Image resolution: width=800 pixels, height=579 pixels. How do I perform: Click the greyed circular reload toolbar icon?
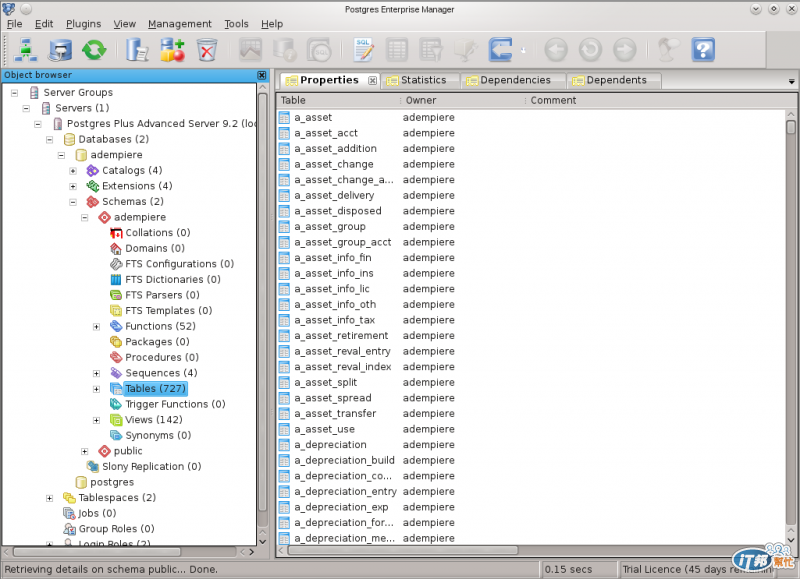click(x=590, y=50)
